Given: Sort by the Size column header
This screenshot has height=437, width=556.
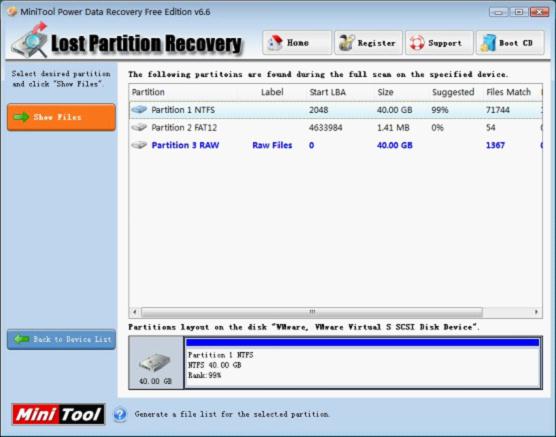Looking at the screenshot, I should click(385, 92).
